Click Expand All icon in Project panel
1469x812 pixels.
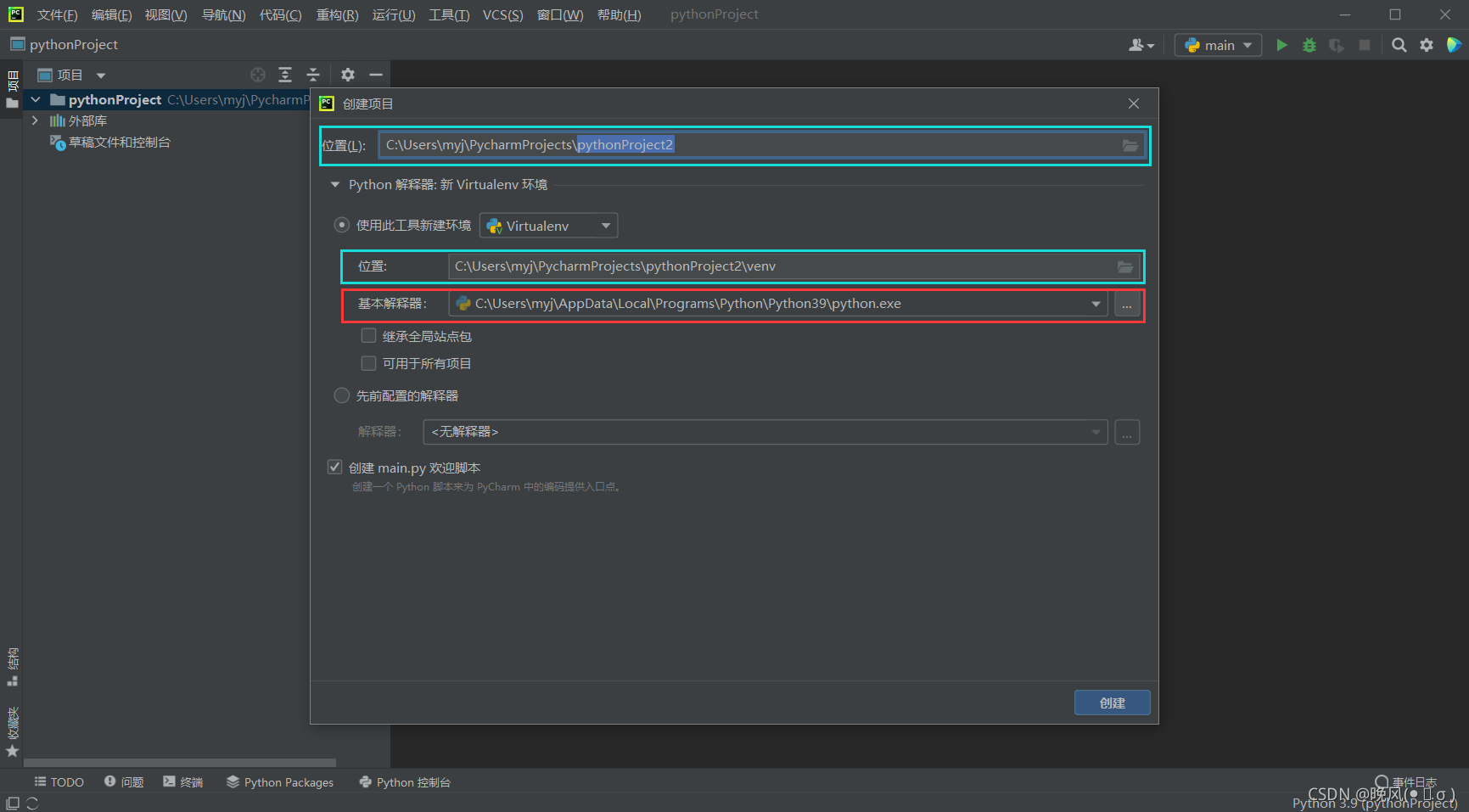285,75
